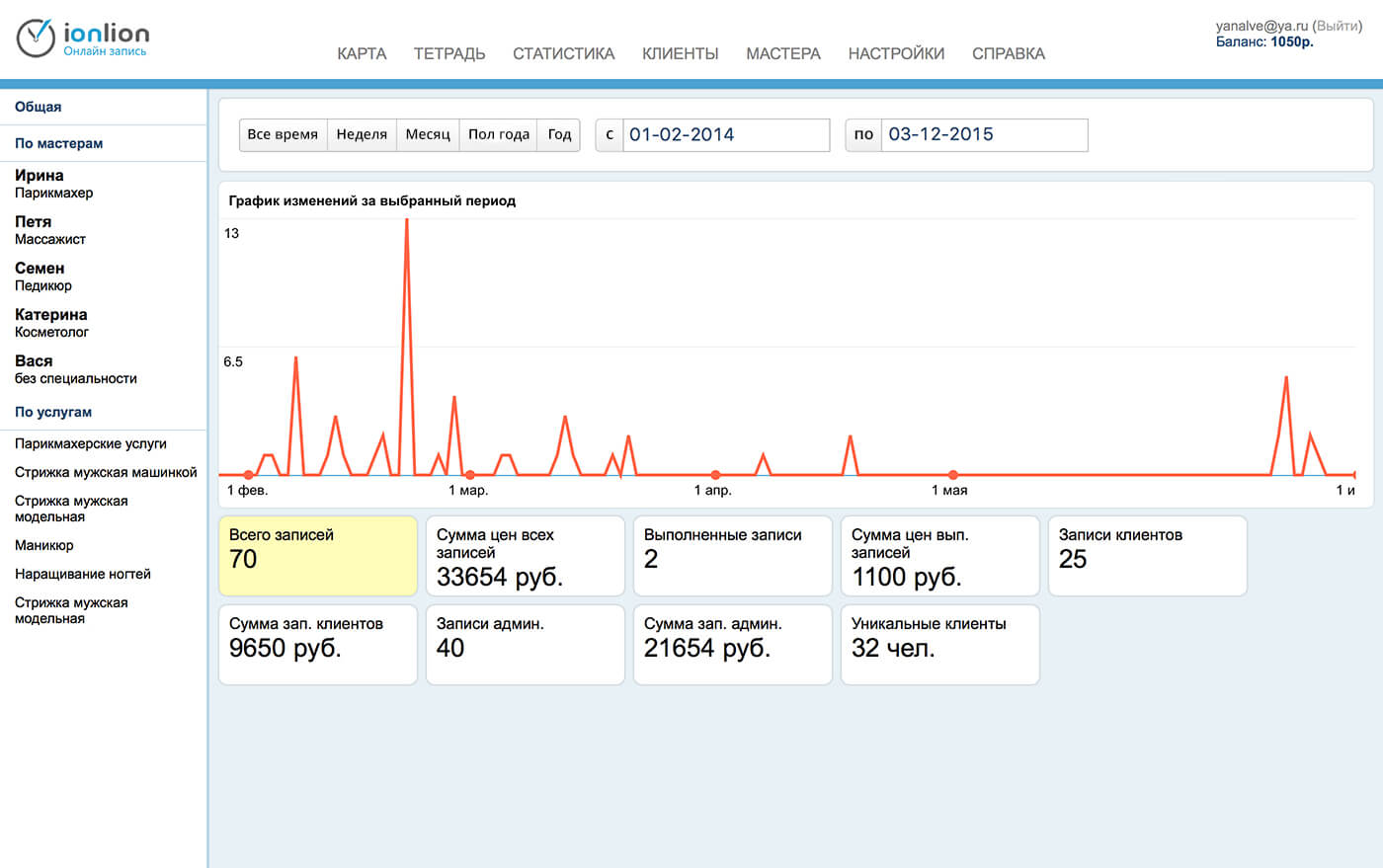Go to the КЛИЕНТЫ section
1383x868 pixels.
[x=680, y=53]
